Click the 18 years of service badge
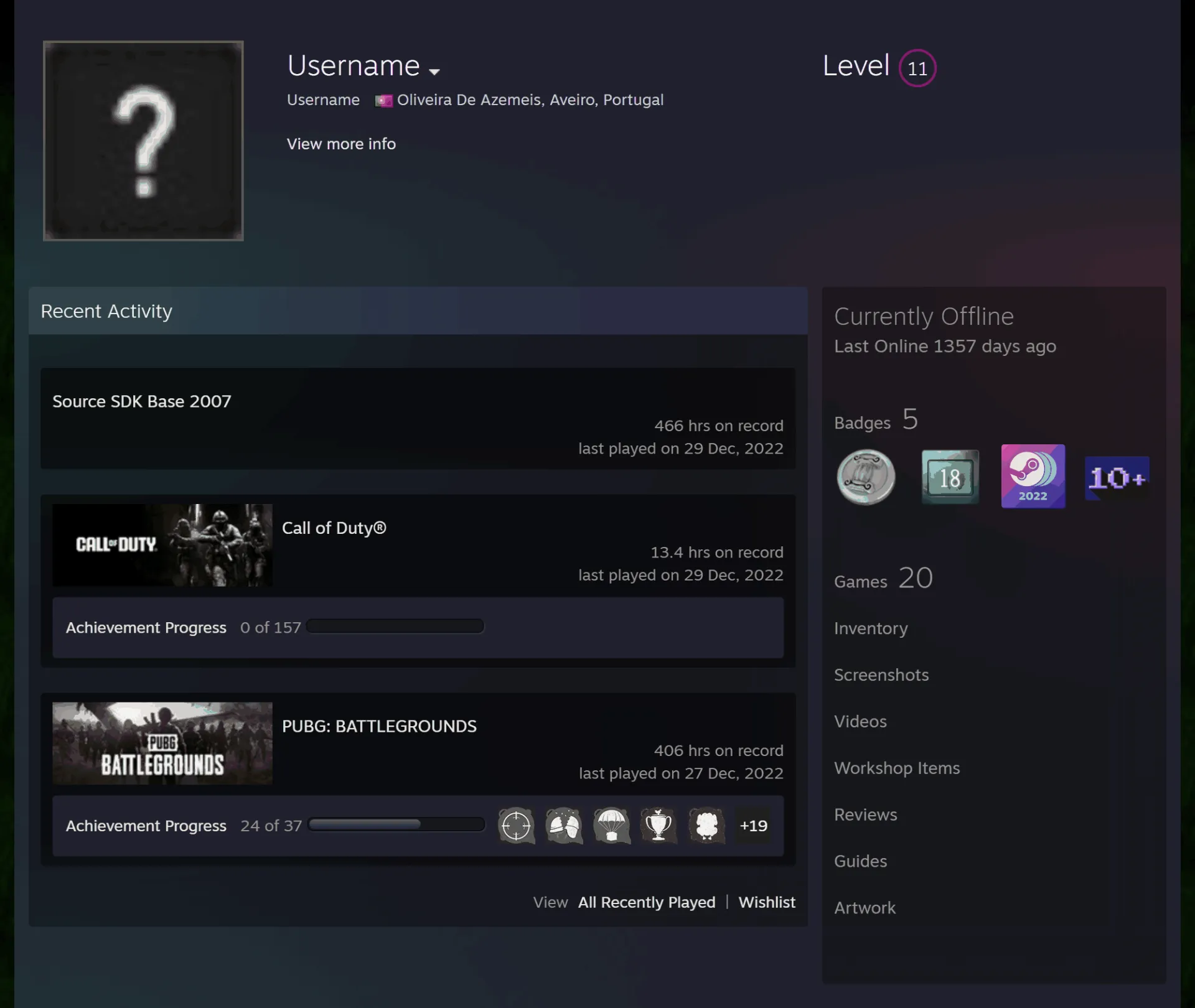The width and height of the screenshot is (1195, 1008). point(950,477)
